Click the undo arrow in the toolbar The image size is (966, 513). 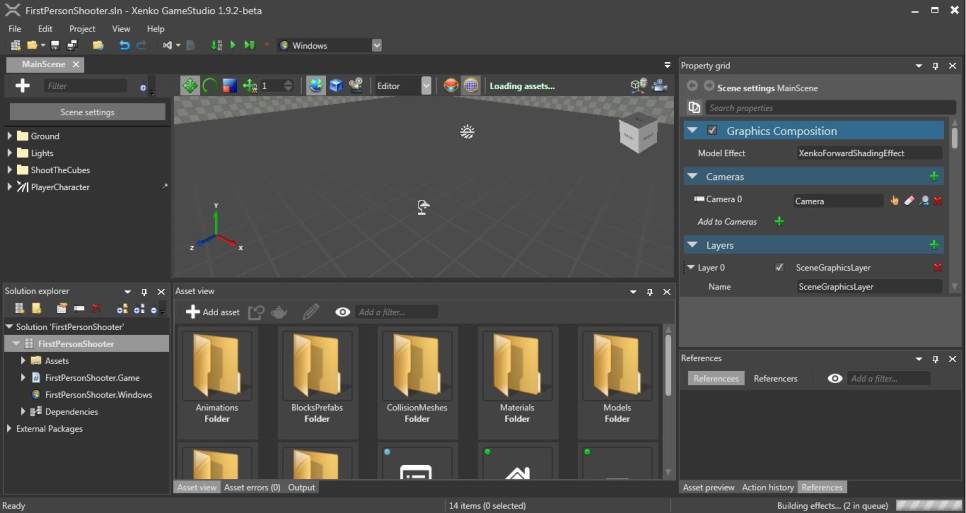[x=124, y=45]
